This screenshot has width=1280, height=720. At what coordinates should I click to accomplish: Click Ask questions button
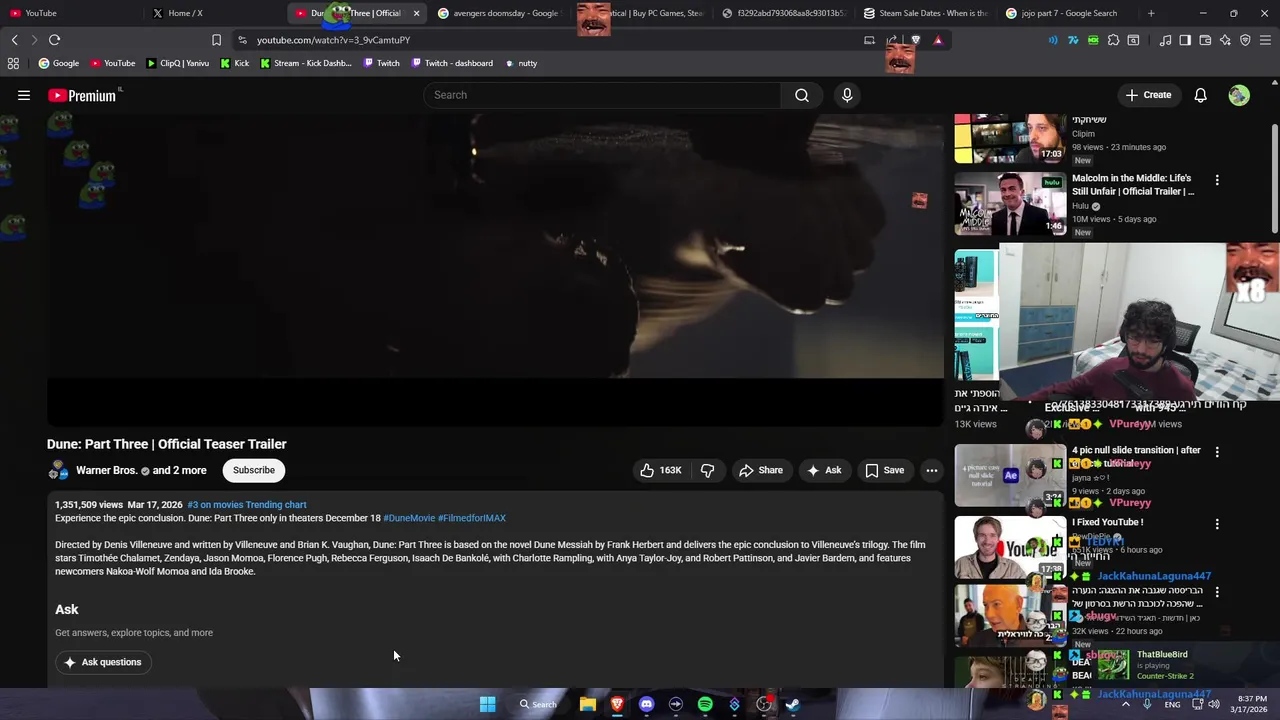point(103,662)
